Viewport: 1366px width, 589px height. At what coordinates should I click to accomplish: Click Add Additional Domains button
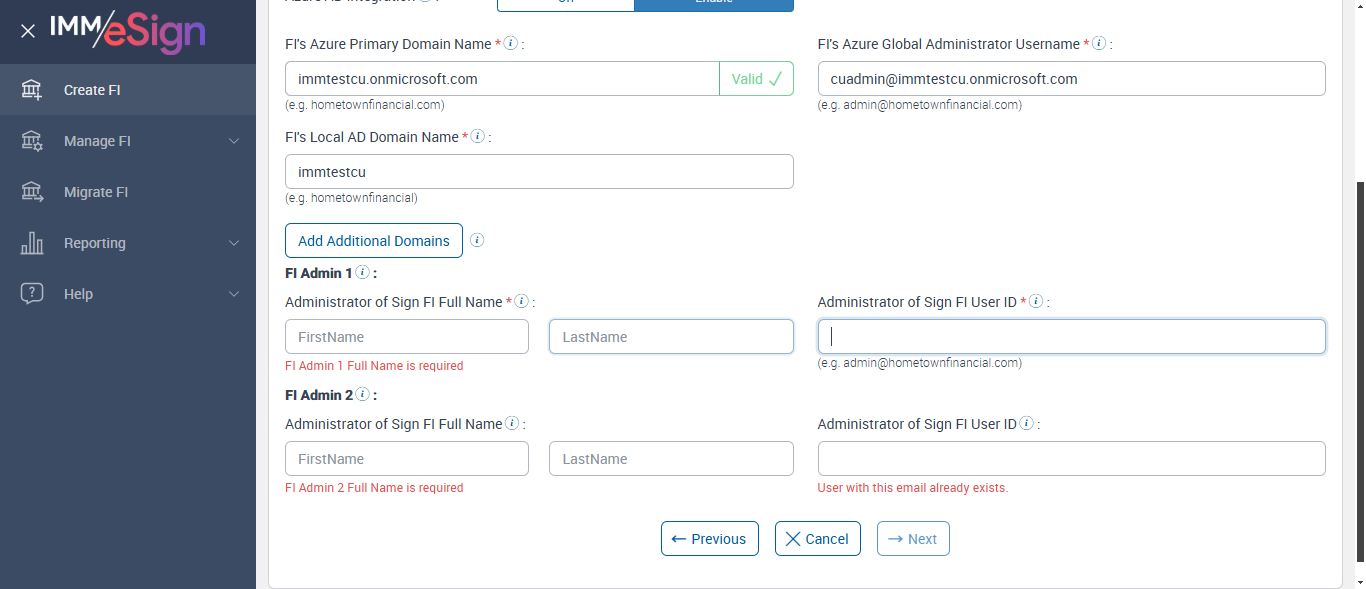coord(374,241)
